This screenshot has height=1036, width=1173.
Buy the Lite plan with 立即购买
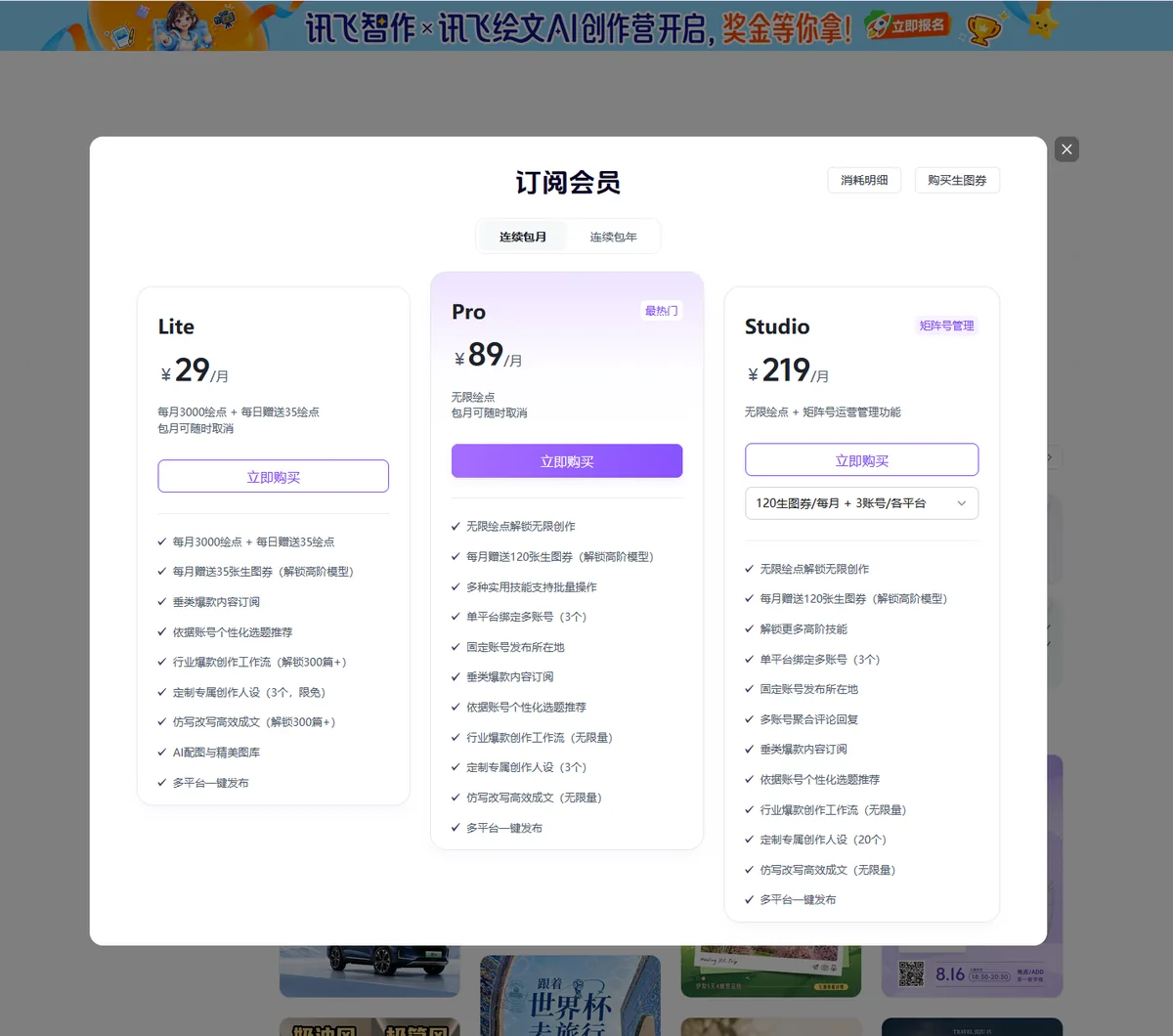coord(273,477)
